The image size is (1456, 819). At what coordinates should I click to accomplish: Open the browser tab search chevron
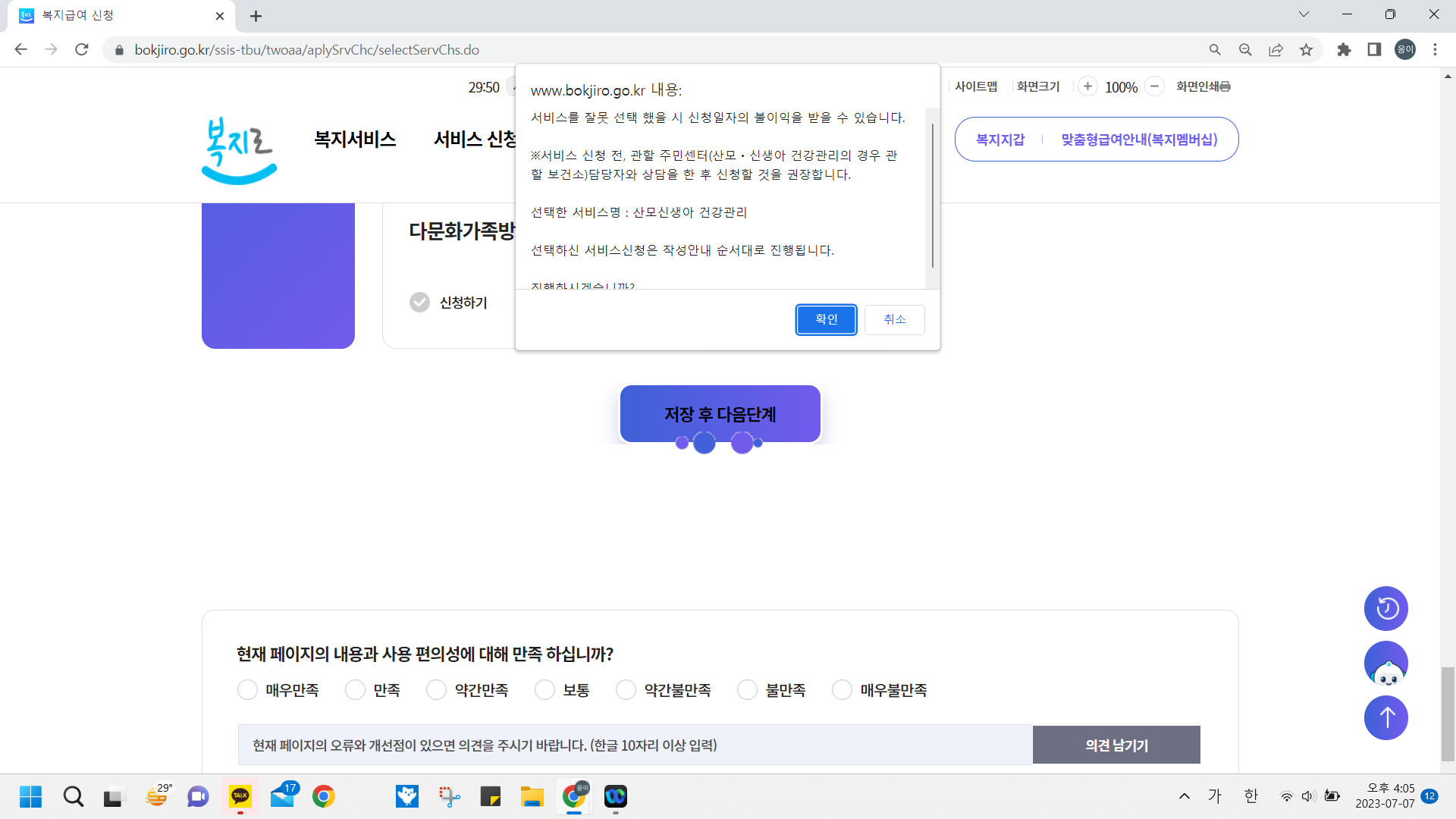point(1304,14)
